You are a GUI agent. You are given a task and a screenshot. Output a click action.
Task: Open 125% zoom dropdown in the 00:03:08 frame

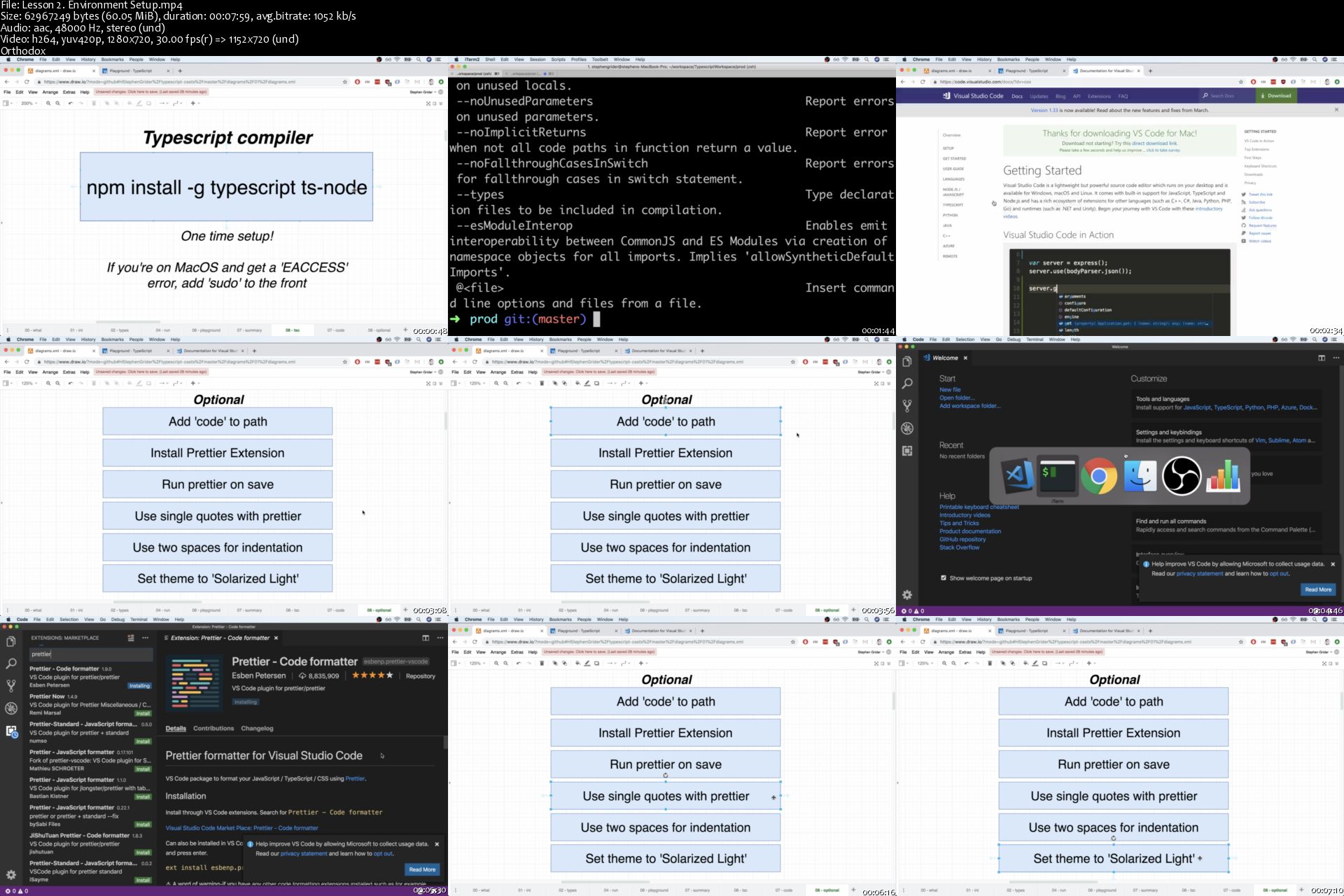[x=29, y=383]
